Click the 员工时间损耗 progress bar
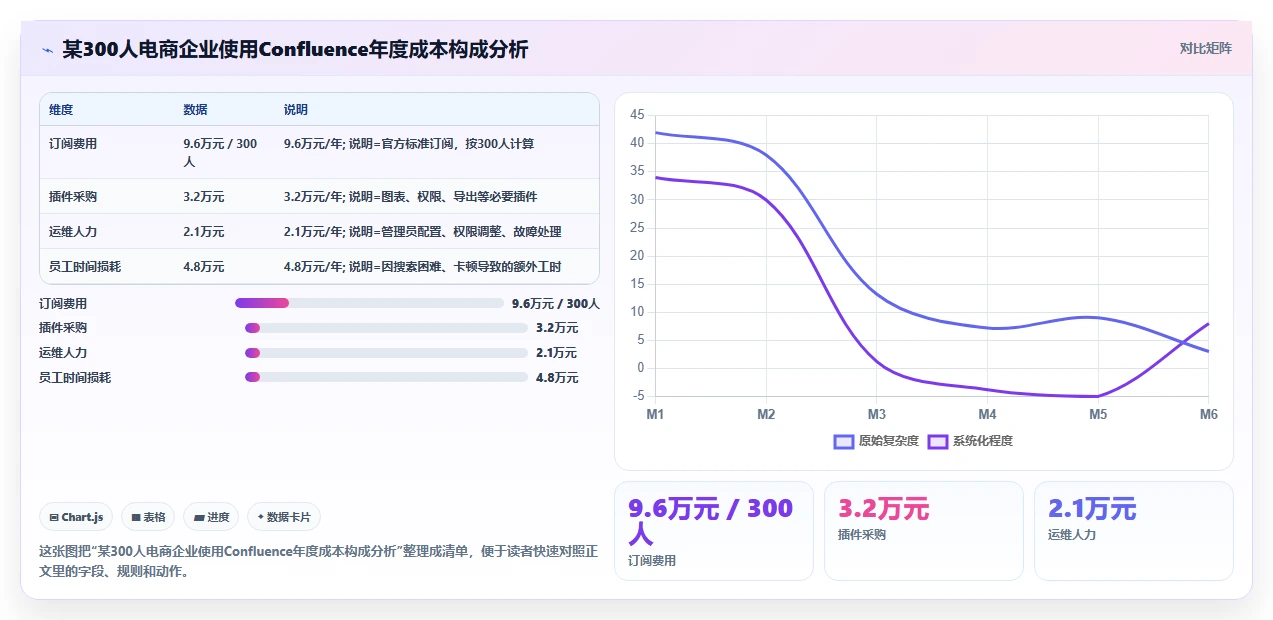The image size is (1273, 620). [386, 377]
